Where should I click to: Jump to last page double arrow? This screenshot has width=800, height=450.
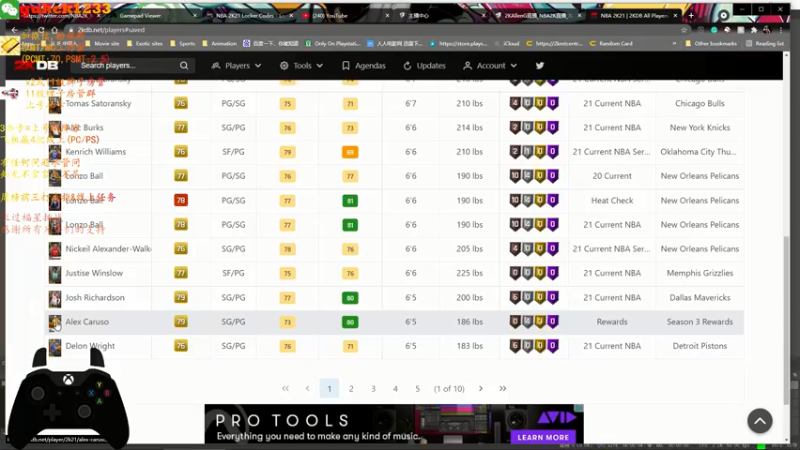pyautogui.click(x=503, y=388)
